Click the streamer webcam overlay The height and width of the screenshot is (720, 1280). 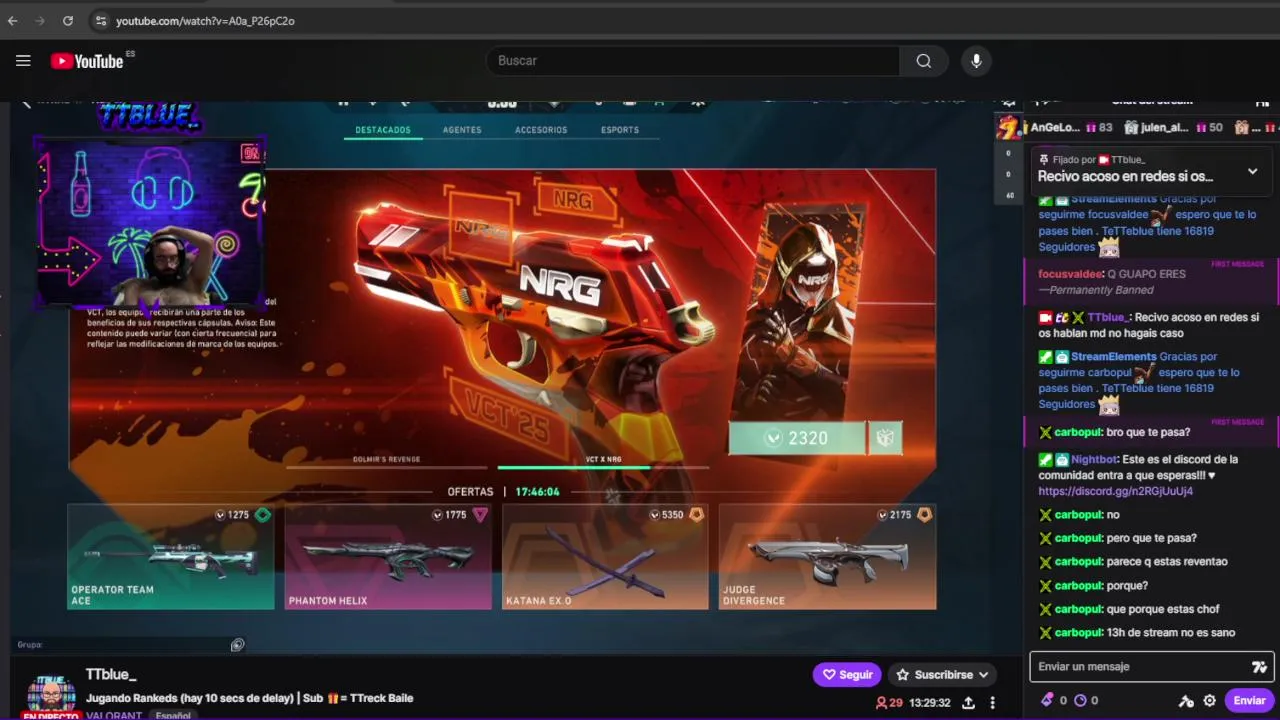pyautogui.click(x=150, y=222)
